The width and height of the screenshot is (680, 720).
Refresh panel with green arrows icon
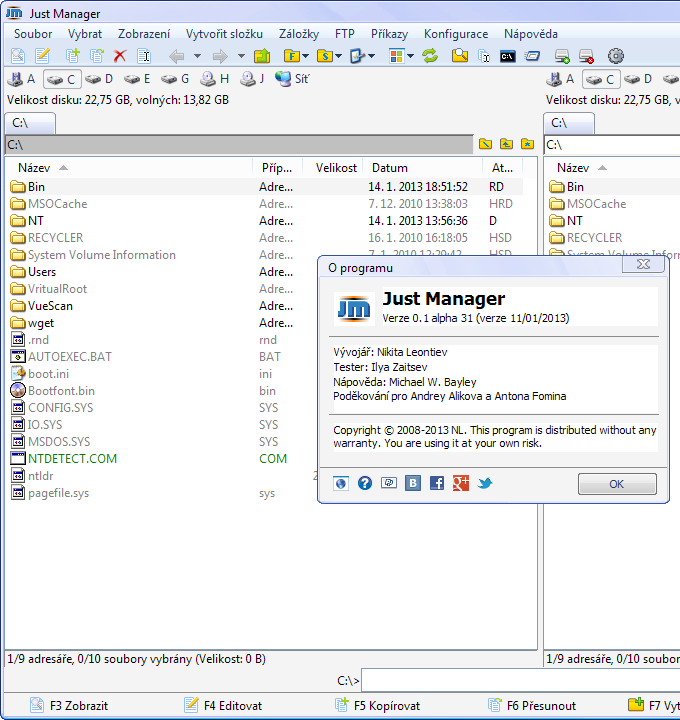point(430,56)
